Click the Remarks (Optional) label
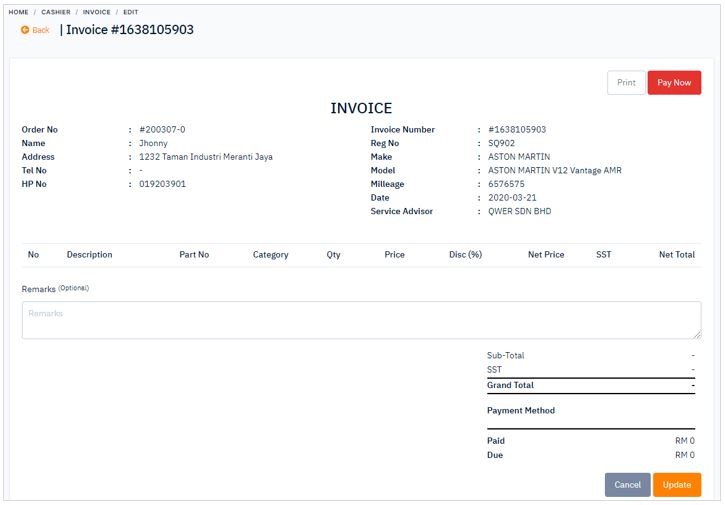The width and height of the screenshot is (725, 505). pos(55,289)
